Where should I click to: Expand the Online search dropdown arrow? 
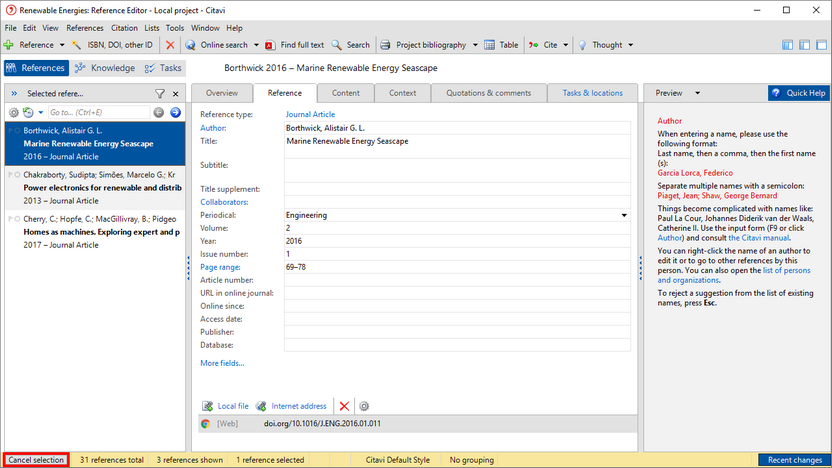click(x=256, y=45)
